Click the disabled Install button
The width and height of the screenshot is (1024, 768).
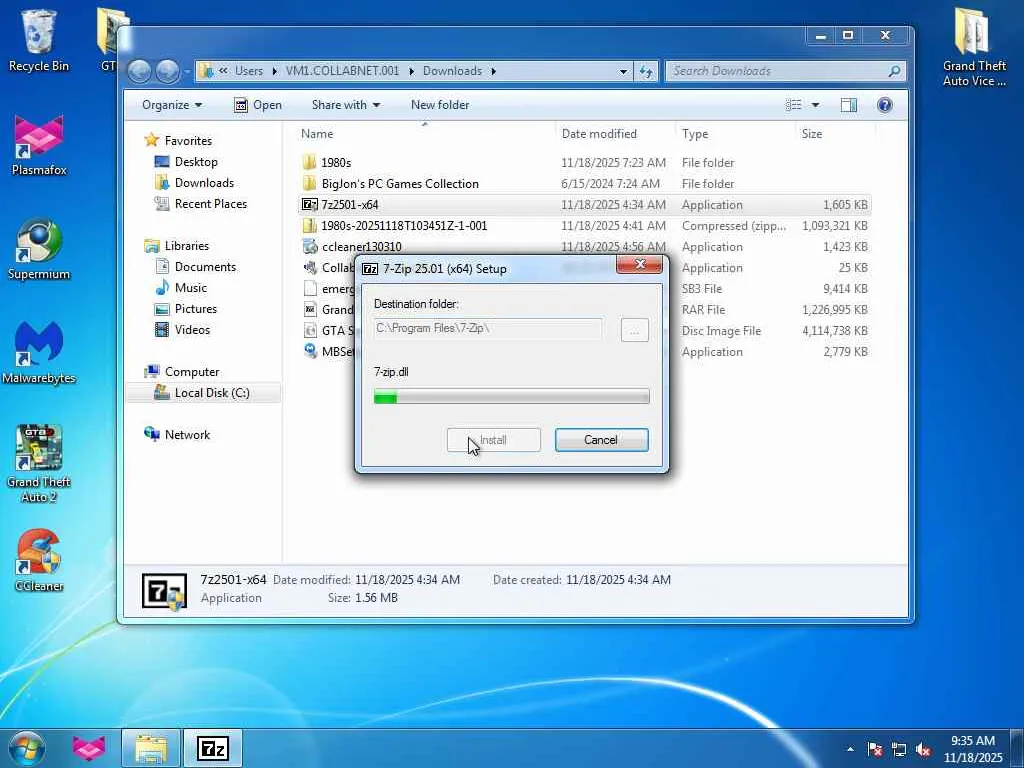point(493,440)
